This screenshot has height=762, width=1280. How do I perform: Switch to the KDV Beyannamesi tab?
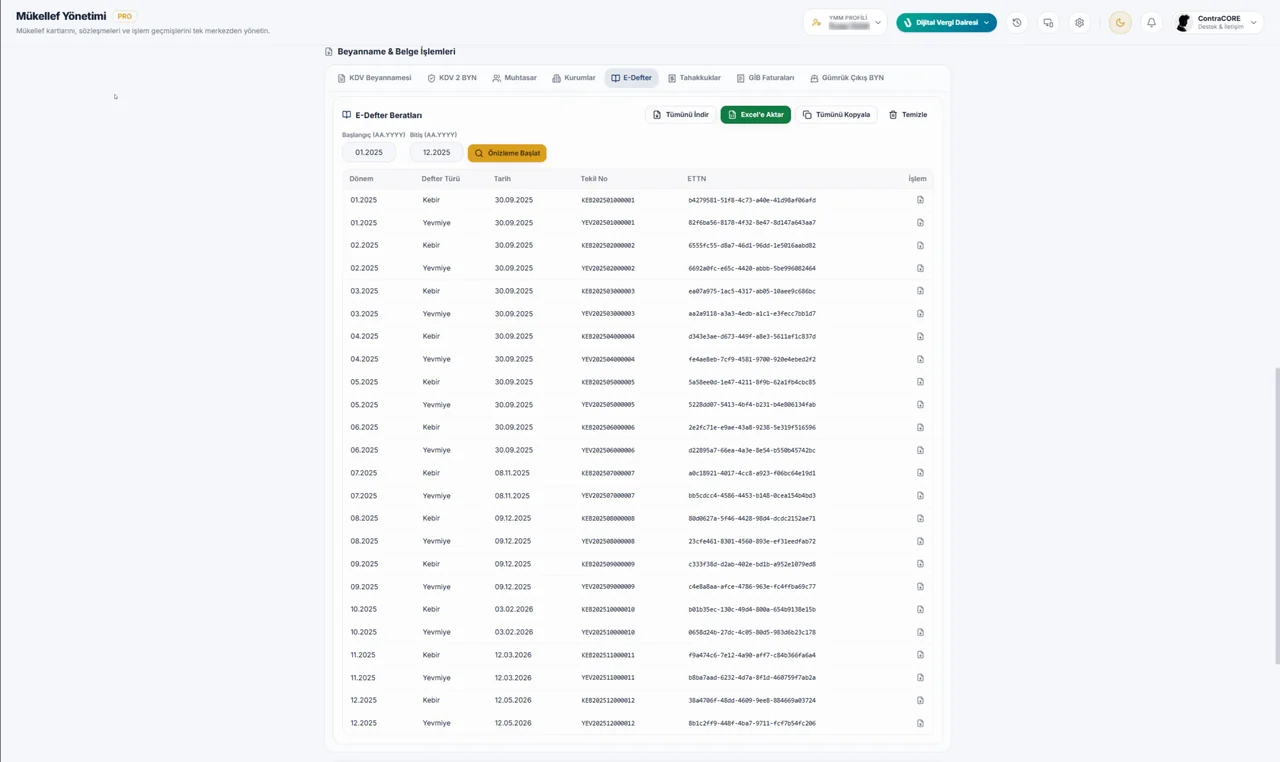tap(374, 78)
